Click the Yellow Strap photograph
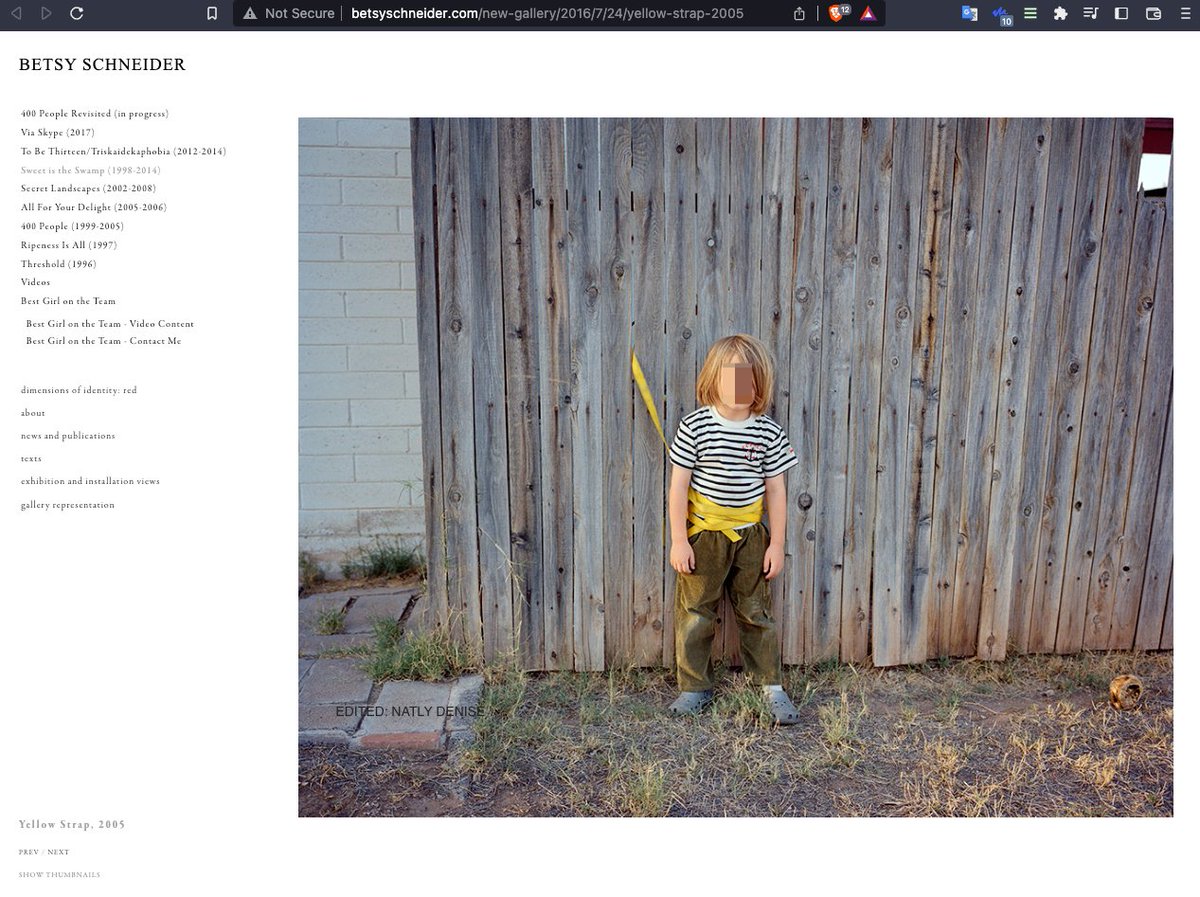The height and width of the screenshot is (897, 1200). tap(735, 467)
